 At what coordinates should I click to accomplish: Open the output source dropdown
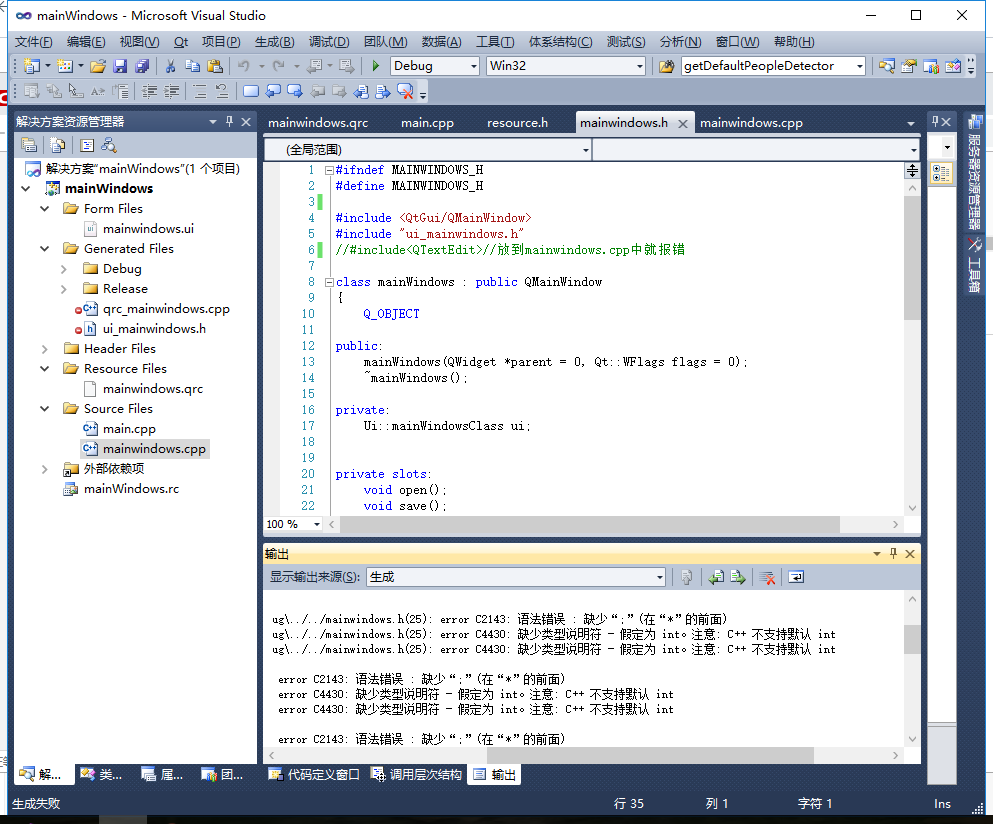point(659,577)
